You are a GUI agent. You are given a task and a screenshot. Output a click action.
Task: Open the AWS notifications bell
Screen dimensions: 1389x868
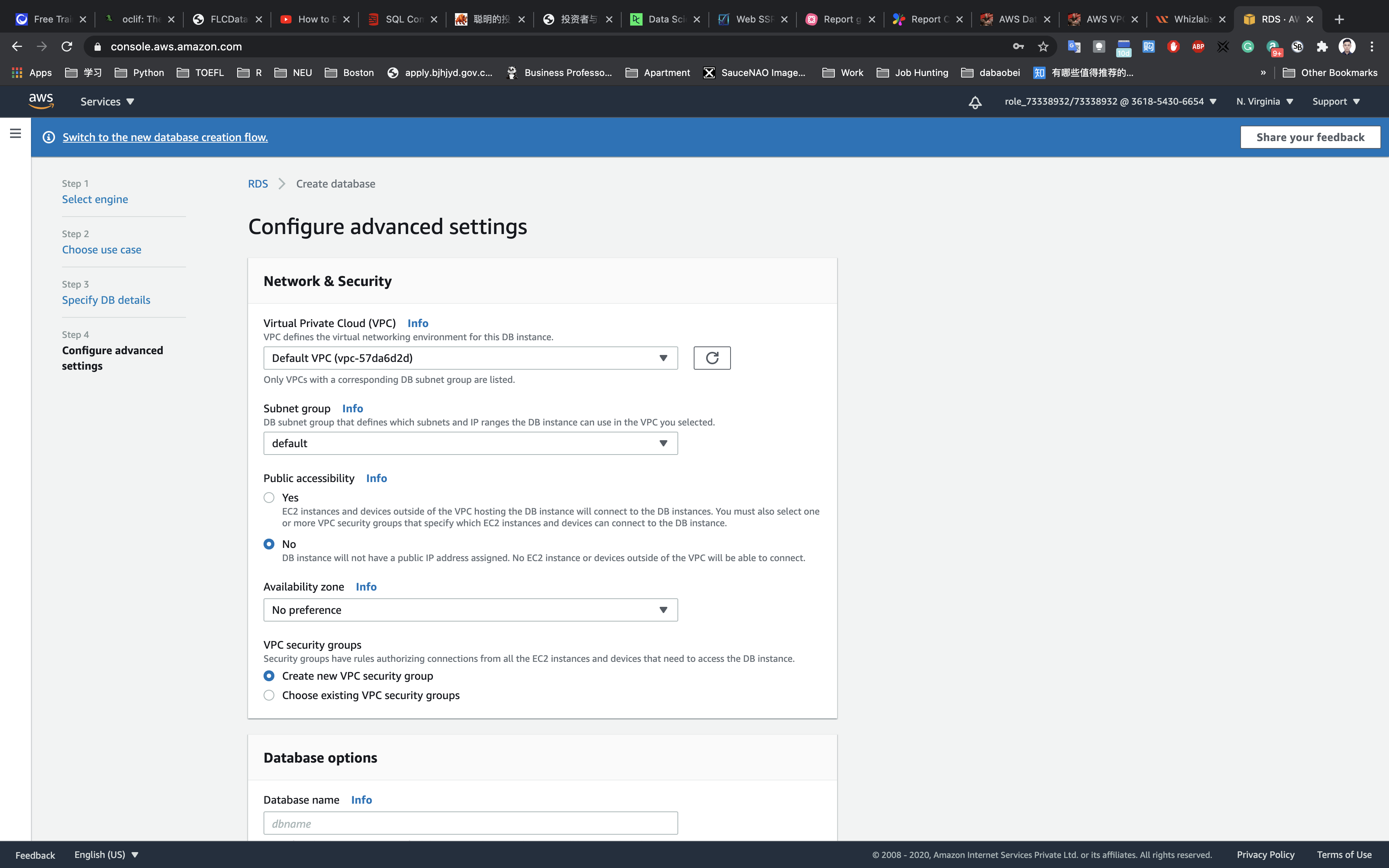(975, 102)
